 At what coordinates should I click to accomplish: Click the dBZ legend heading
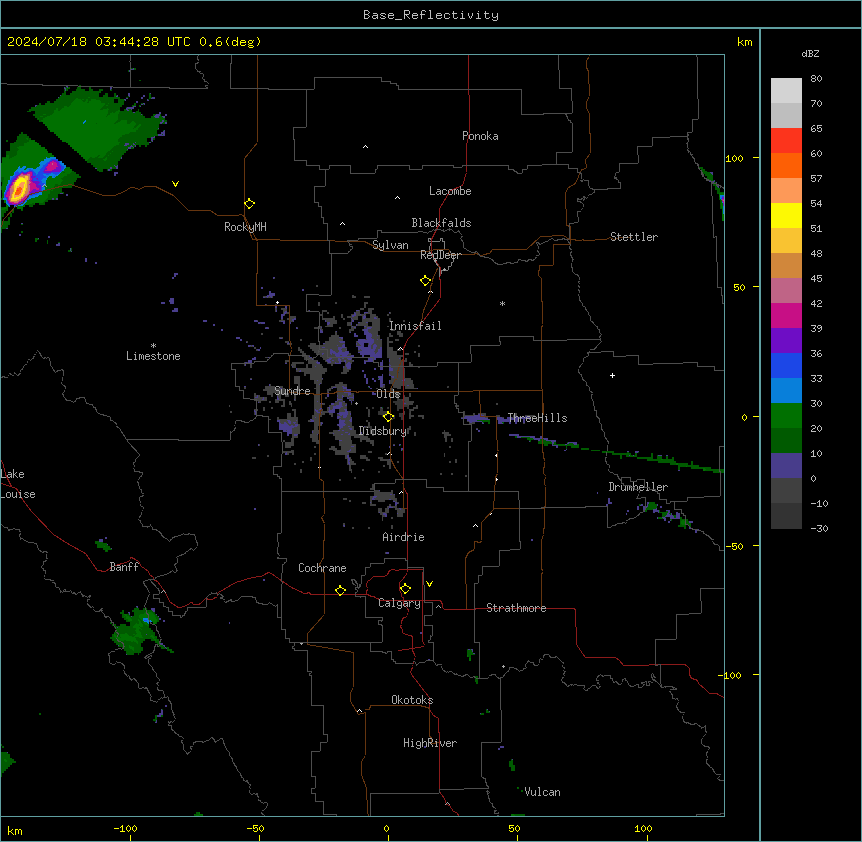click(x=810, y=53)
